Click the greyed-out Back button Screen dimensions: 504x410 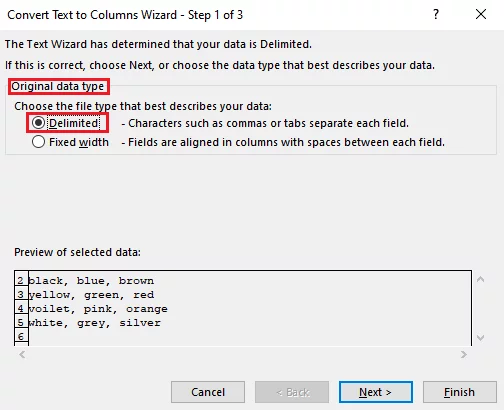pos(292,392)
